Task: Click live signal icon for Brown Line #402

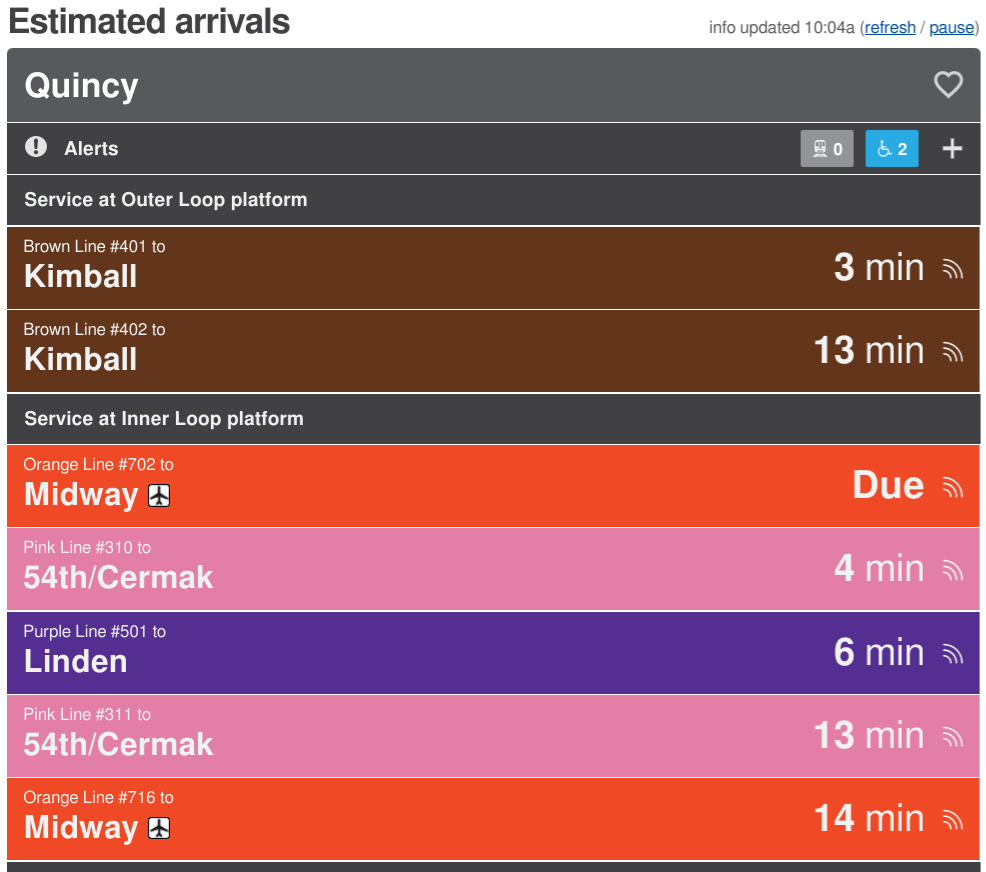Action: (952, 351)
